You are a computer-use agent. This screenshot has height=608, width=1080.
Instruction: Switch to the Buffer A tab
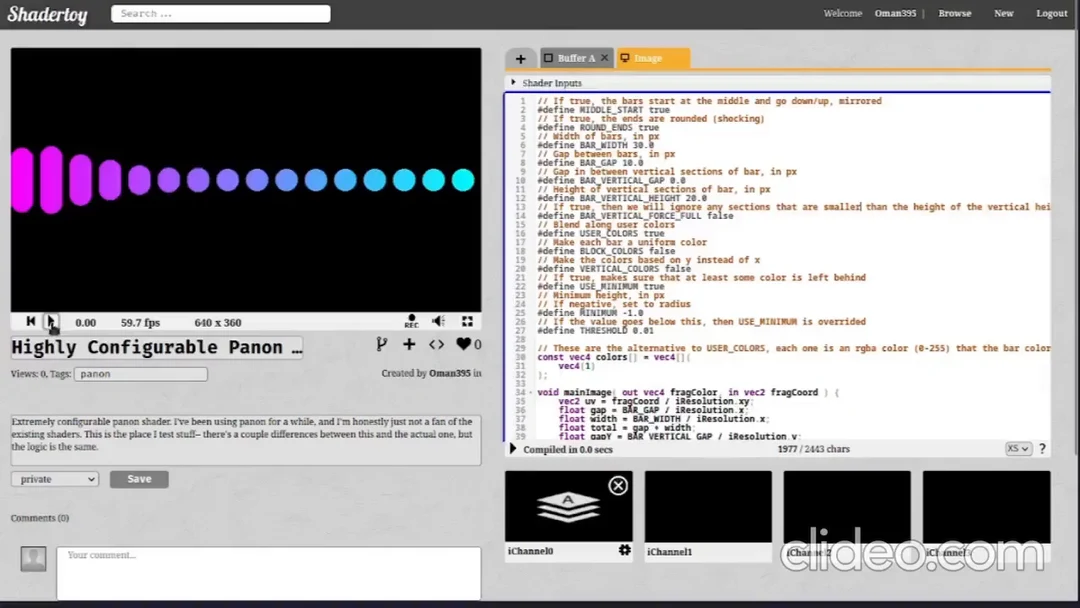click(573, 58)
